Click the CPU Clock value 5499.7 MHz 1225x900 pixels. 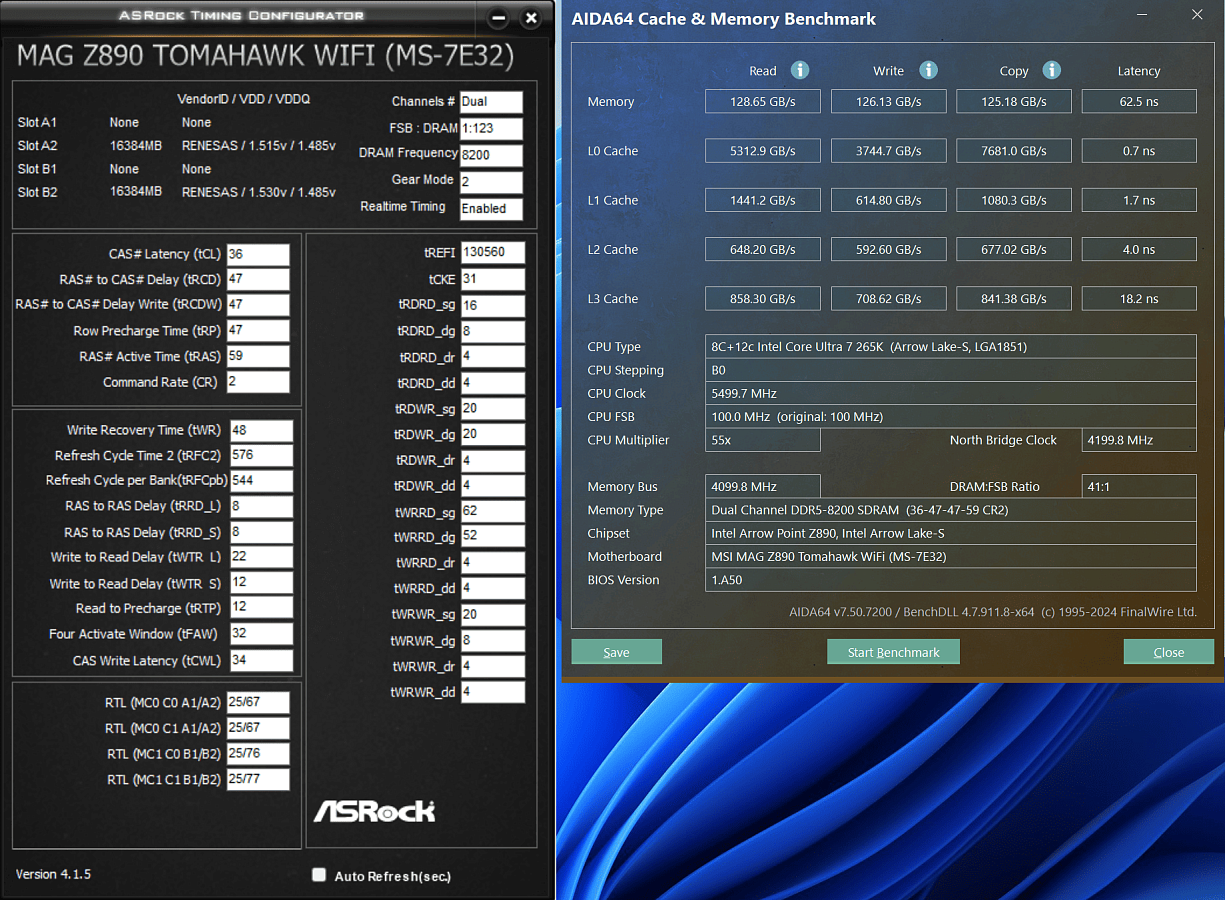tap(951, 393)
